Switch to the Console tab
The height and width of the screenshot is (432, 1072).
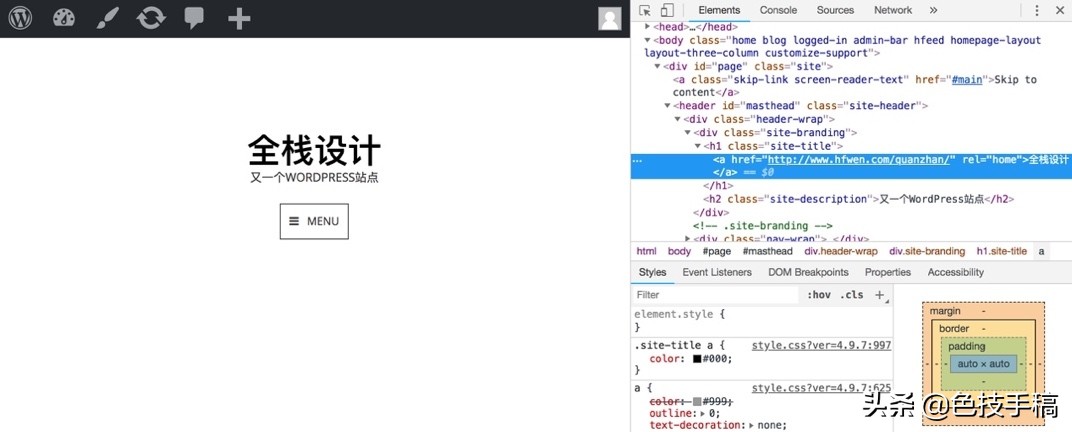778,10
